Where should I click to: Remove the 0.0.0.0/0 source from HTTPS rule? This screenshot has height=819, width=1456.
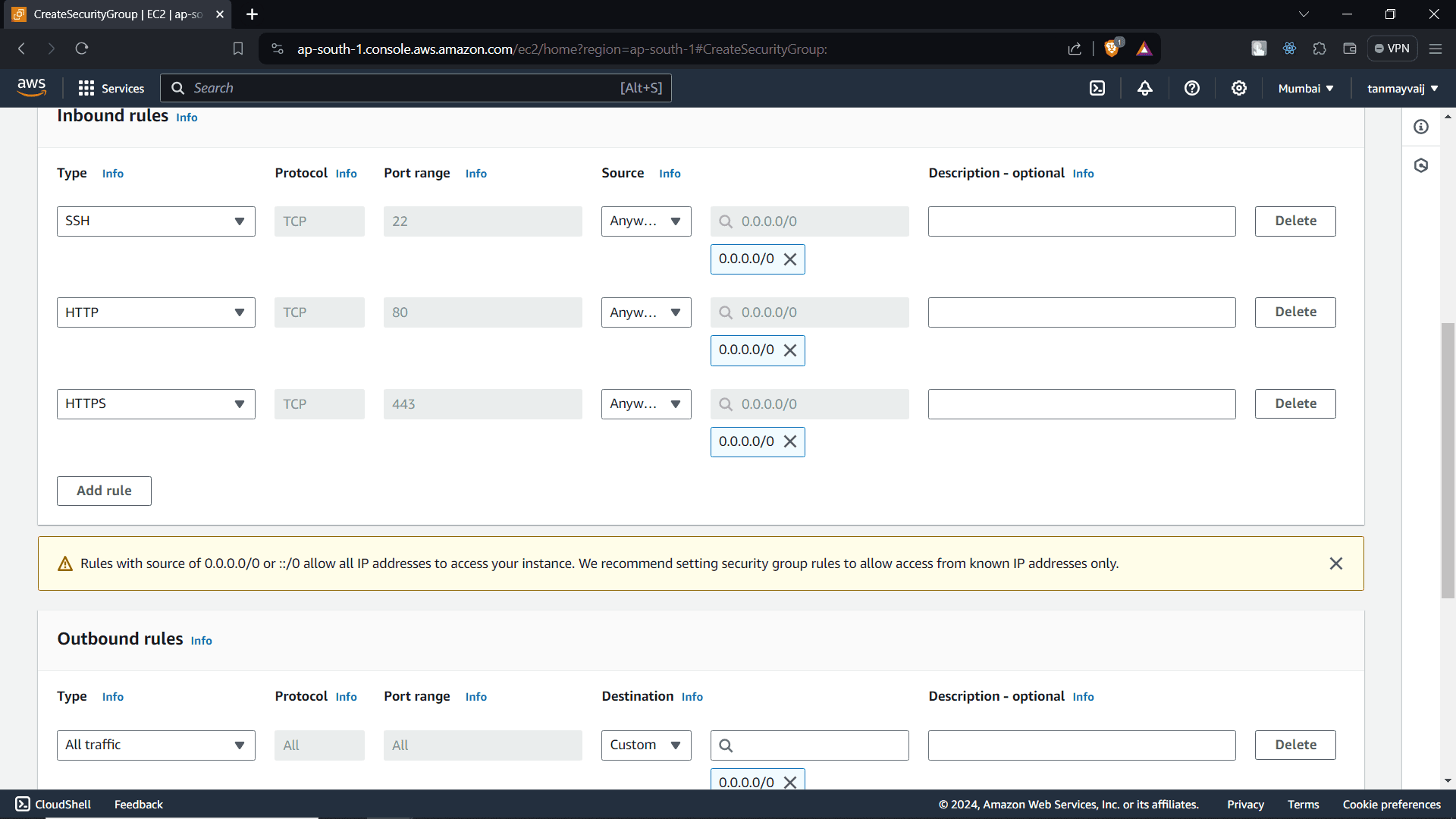[790, 441]
